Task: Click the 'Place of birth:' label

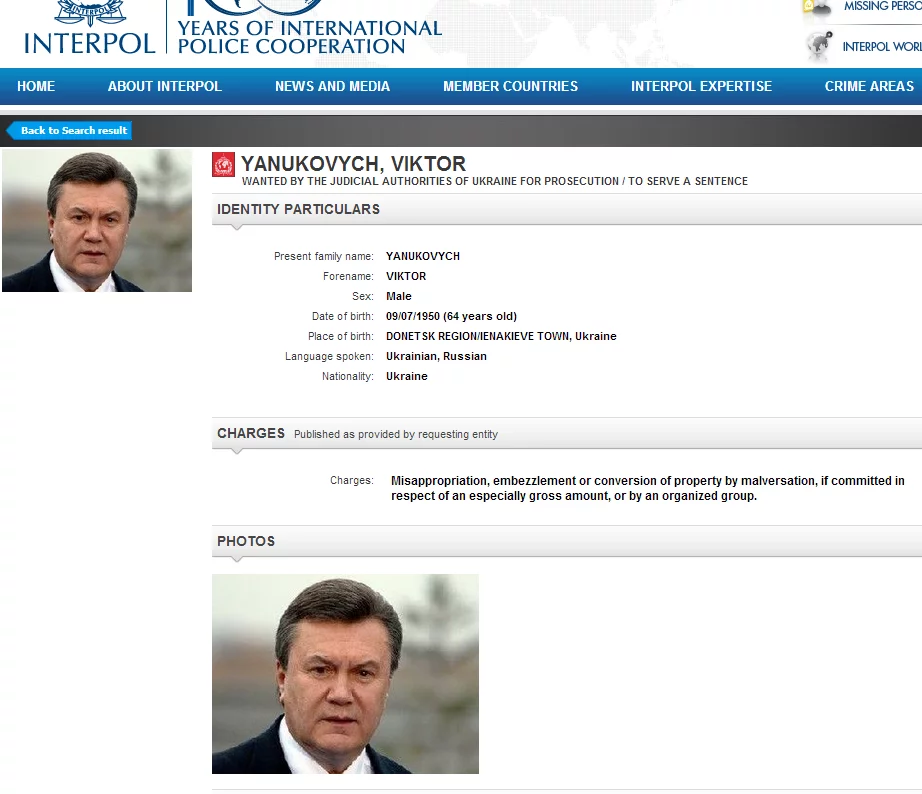Action: click(x=340, y=336)
